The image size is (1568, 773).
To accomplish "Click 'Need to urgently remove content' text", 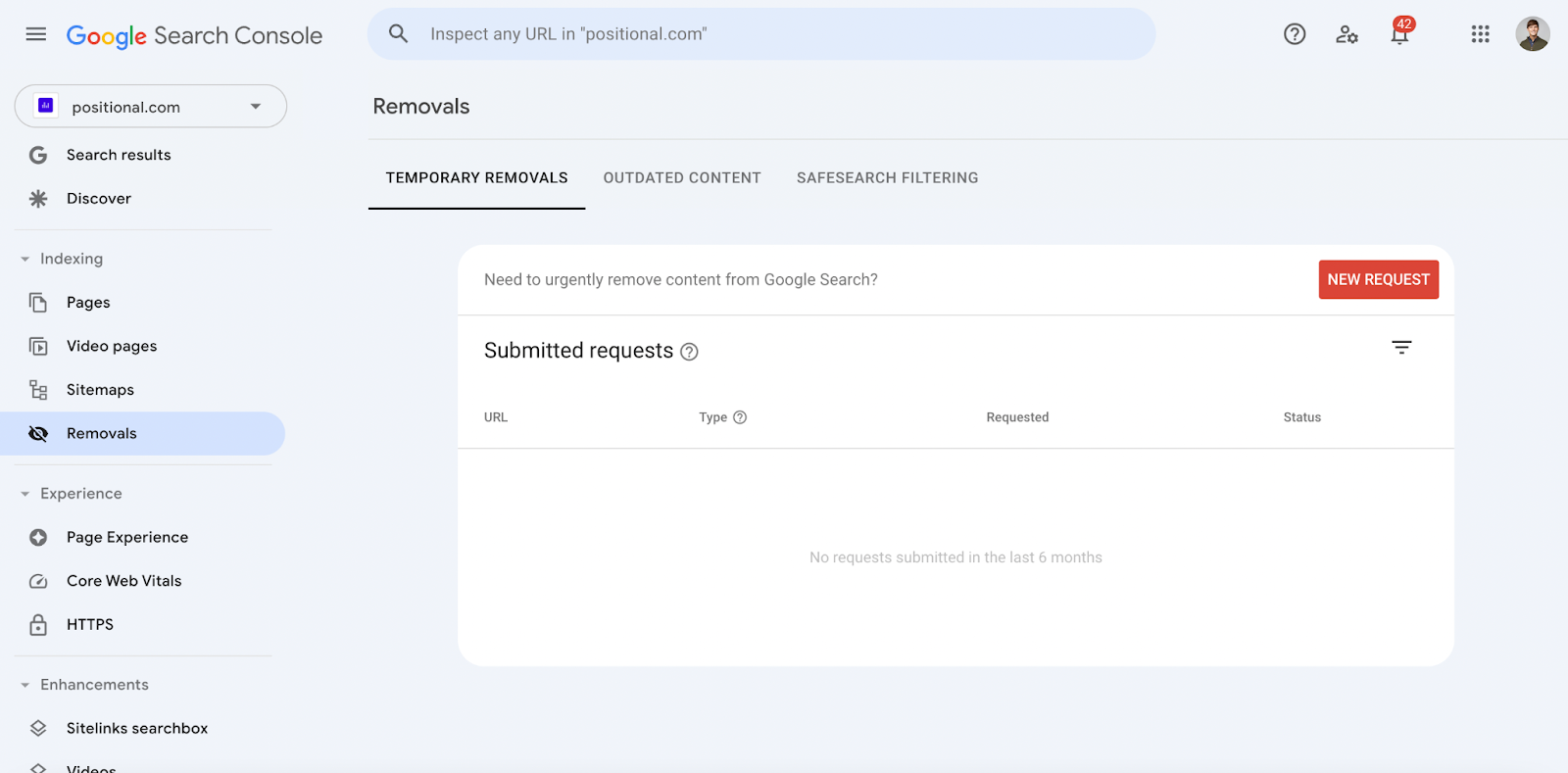I will point(681,279).
